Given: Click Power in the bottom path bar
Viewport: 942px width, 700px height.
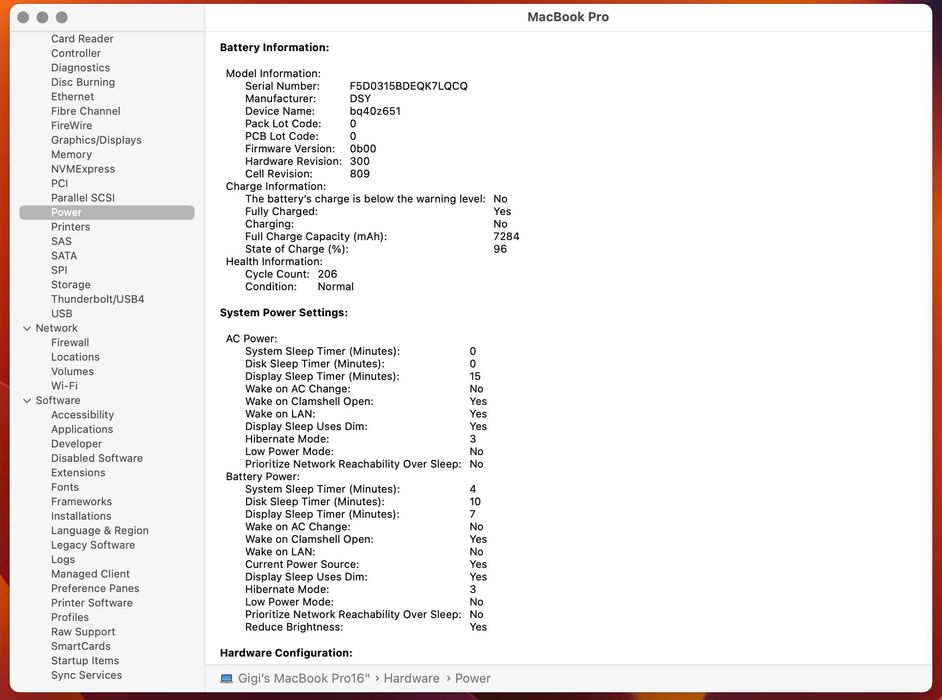Looking at the screenshot, I should coord(473,678).
